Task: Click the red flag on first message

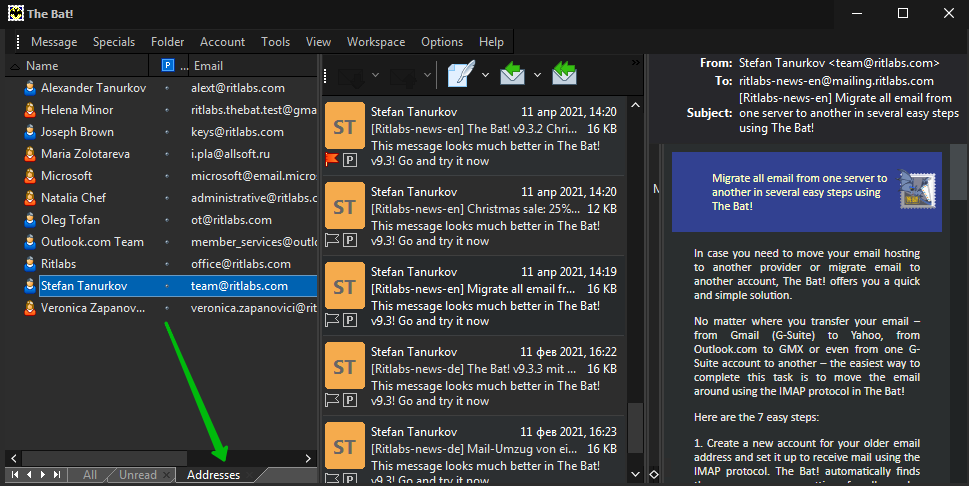Action: point(332,160)
